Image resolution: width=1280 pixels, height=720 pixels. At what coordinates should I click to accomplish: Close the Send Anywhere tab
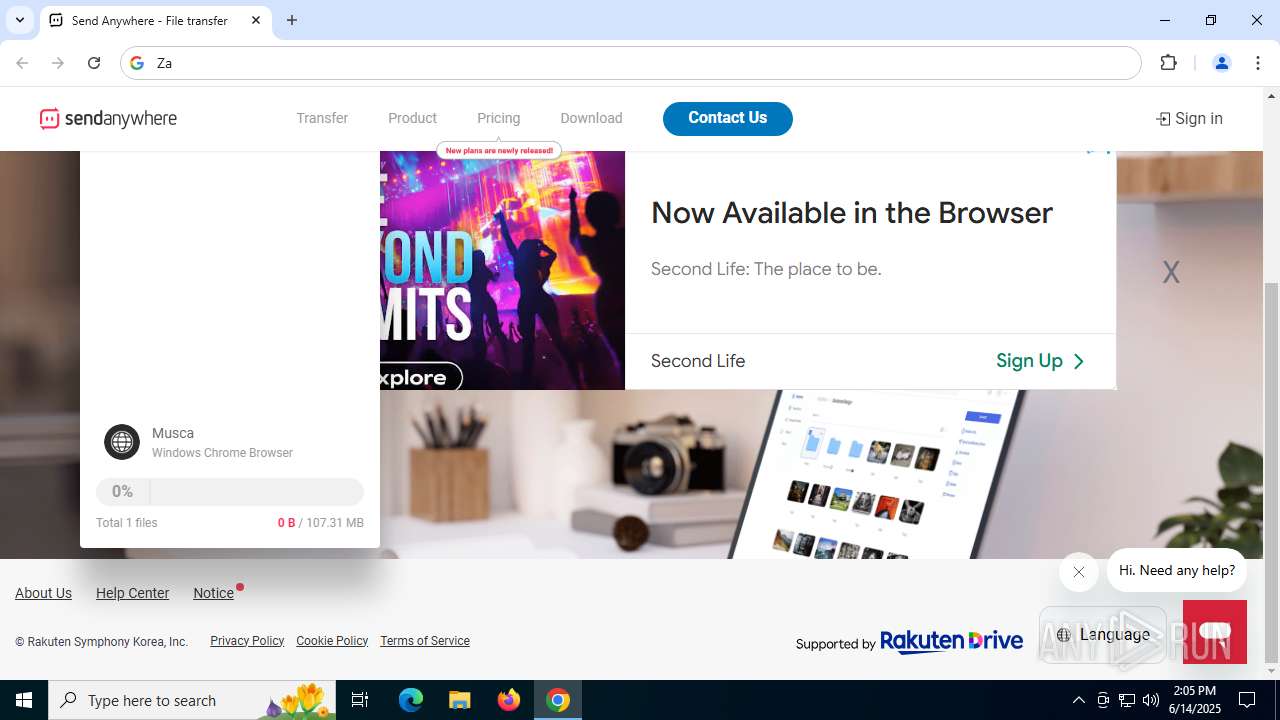click(x=256, y=20)
